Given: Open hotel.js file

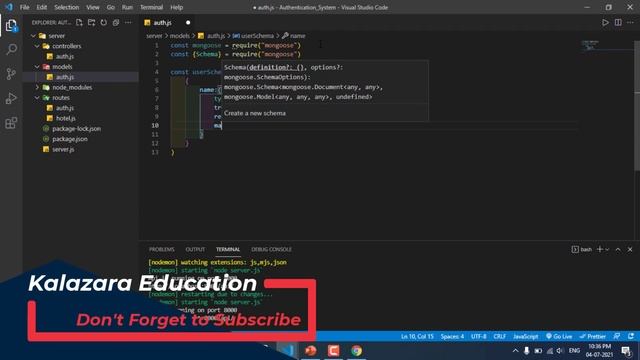Looking at the screenshot, I should pos(65,118).
